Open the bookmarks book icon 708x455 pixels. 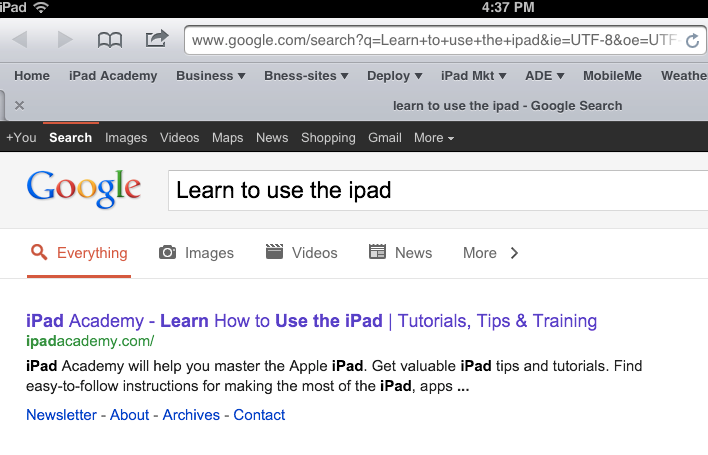coord(110,40)
